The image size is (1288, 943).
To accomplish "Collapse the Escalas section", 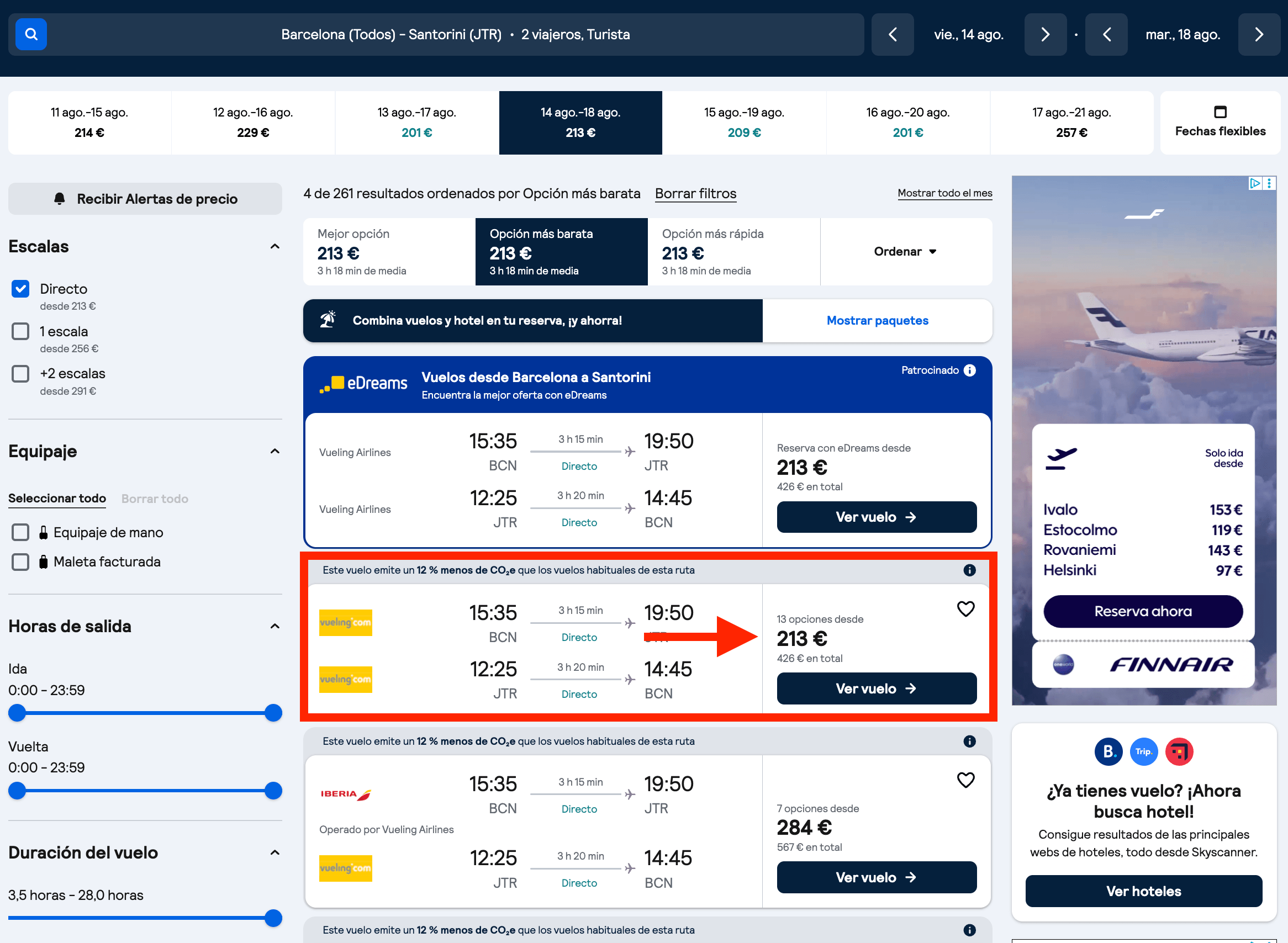I will tap(275, 246).
